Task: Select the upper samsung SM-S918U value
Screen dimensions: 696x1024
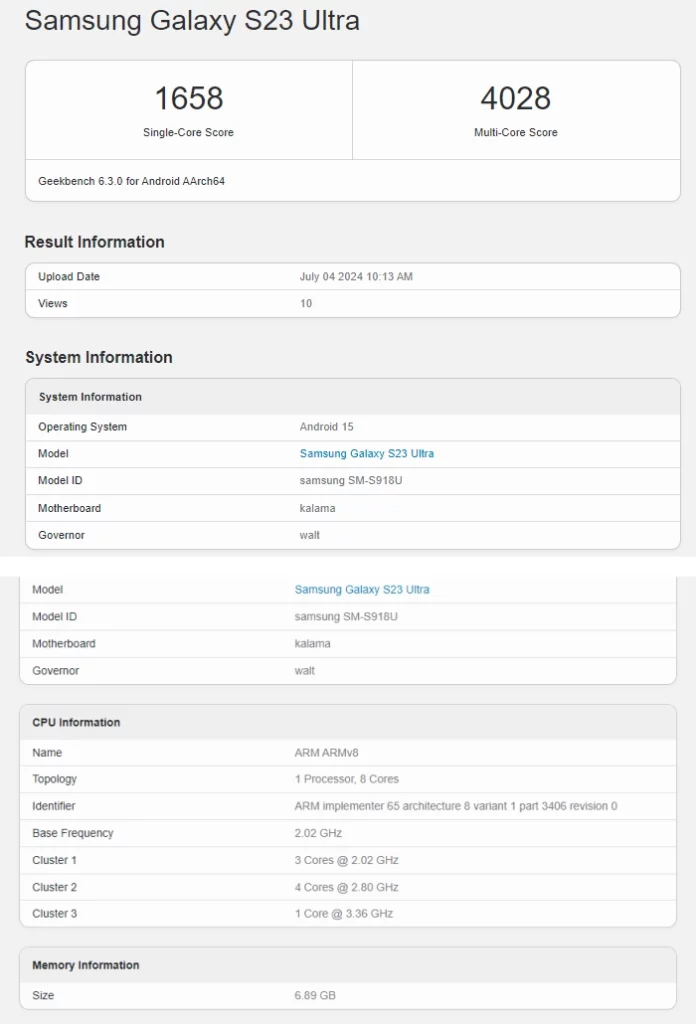Action: pos(351,480)
